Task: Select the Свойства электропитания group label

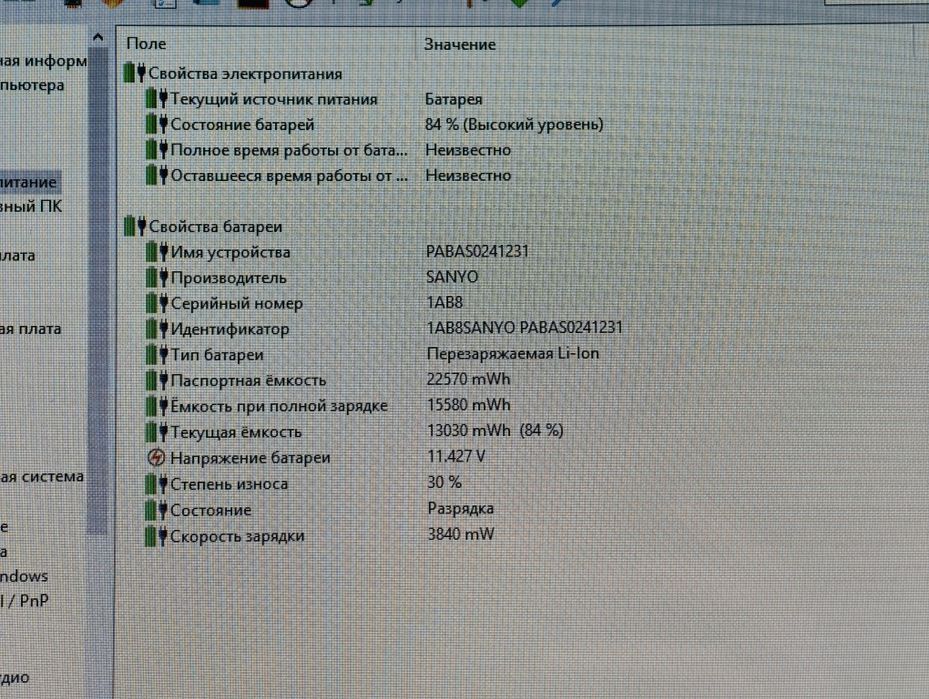Action: pyautogui.click(x=245, y=73)
